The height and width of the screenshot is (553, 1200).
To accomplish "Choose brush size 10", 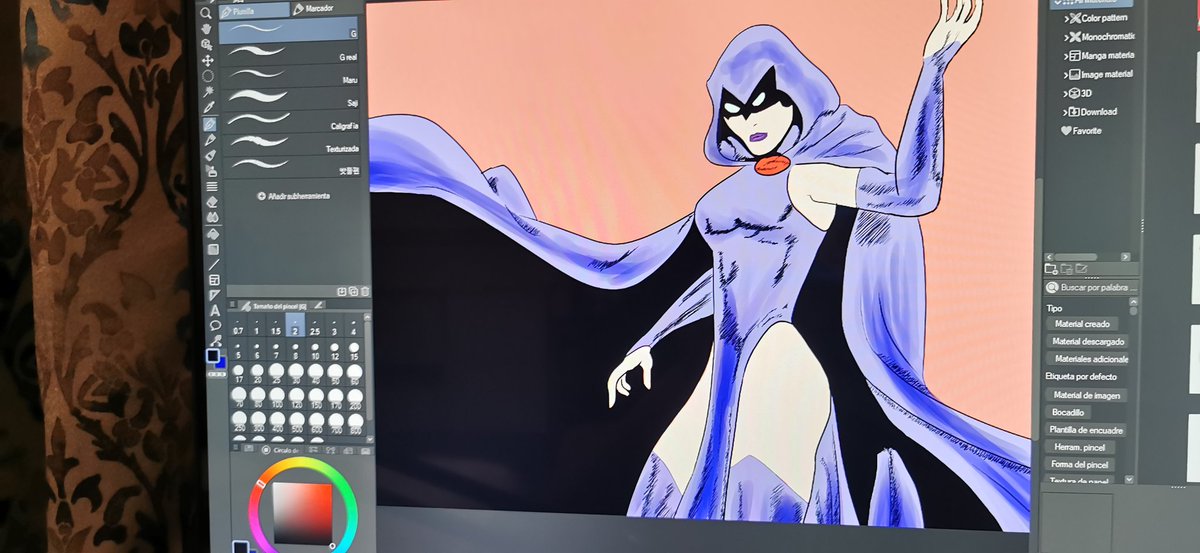I will (x=316, y=350).
